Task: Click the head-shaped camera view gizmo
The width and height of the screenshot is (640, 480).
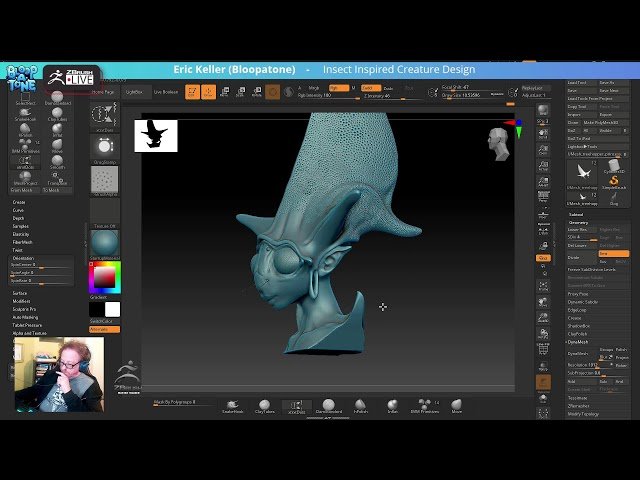Action: click(499, 143)
